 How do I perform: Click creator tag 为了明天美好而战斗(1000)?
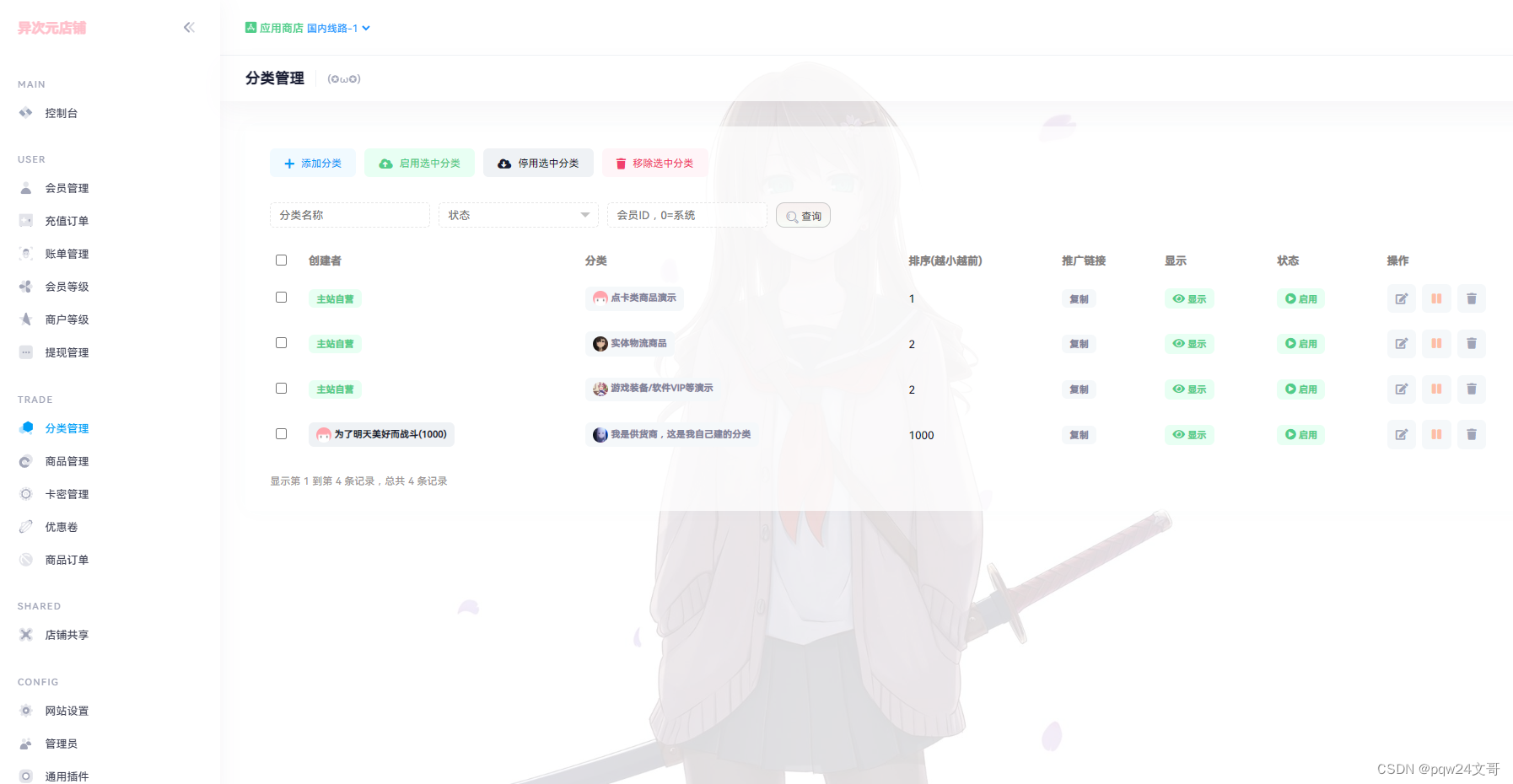381,434
